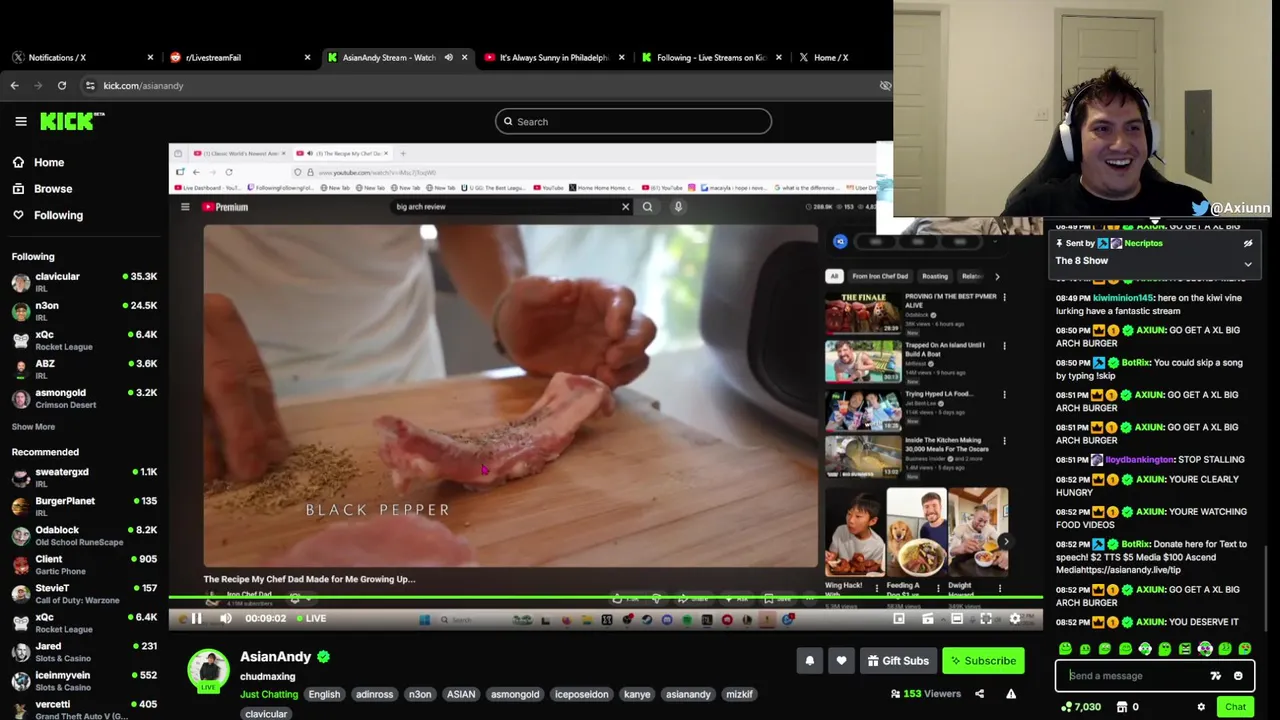This screenshot has width=1280, height=720.
Task: Report the stream via warning icon
Action: coord(1011,694)
